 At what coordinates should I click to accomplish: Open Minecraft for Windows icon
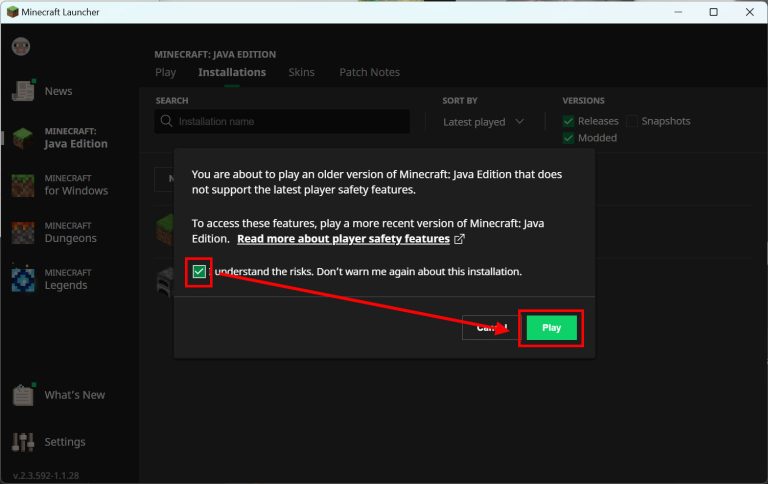point(23,185)
